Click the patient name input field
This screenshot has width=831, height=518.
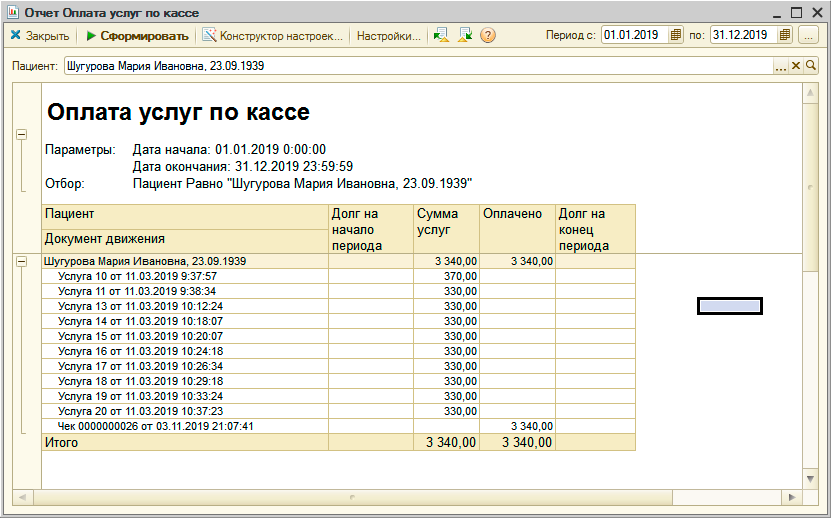pyautogui.click(x=415, y=66)
